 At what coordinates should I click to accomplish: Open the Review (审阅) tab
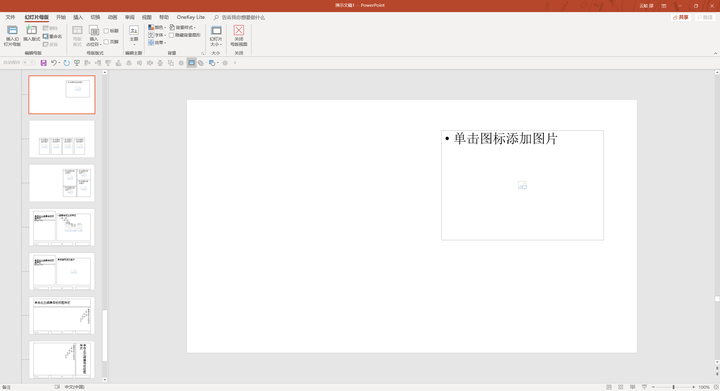pos(129,17)
